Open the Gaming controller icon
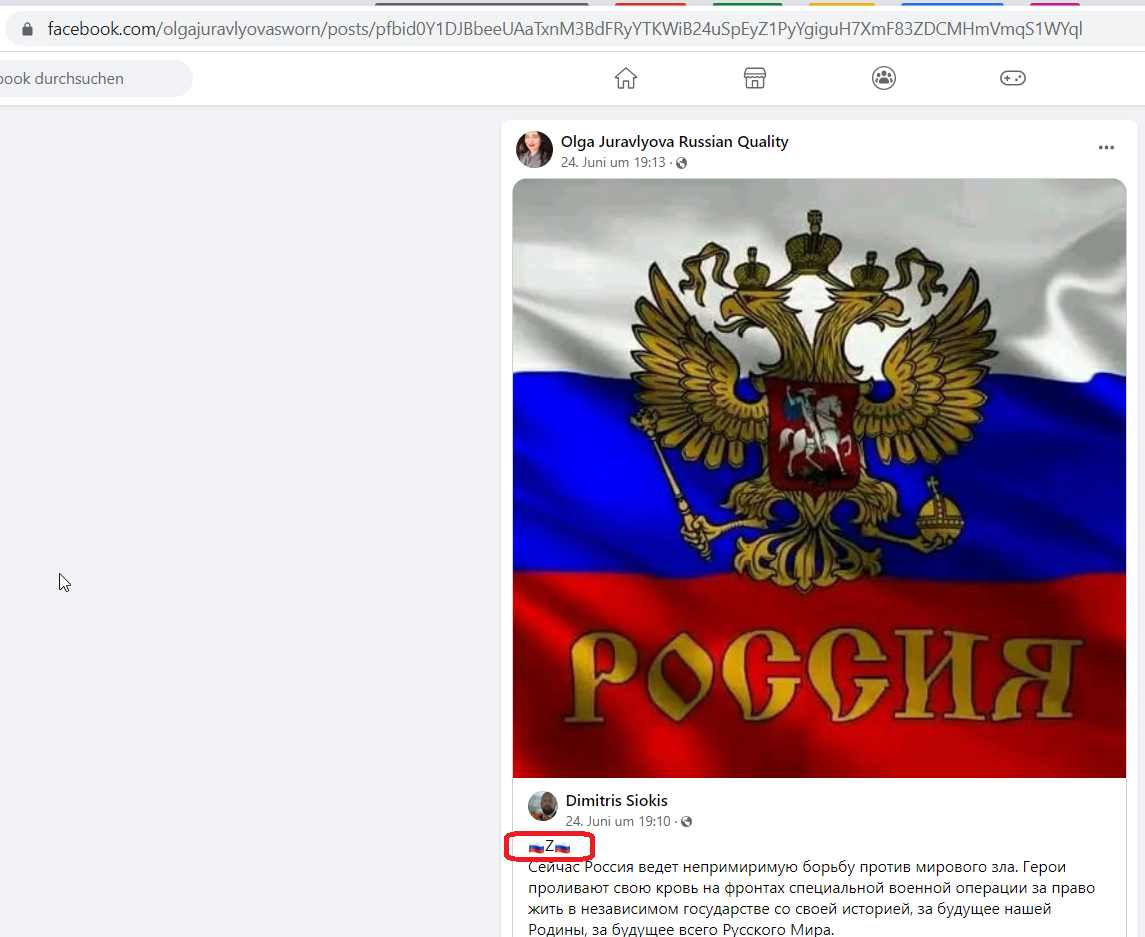The width and height of the screenshot is (1145, 937). [1013, 78]
